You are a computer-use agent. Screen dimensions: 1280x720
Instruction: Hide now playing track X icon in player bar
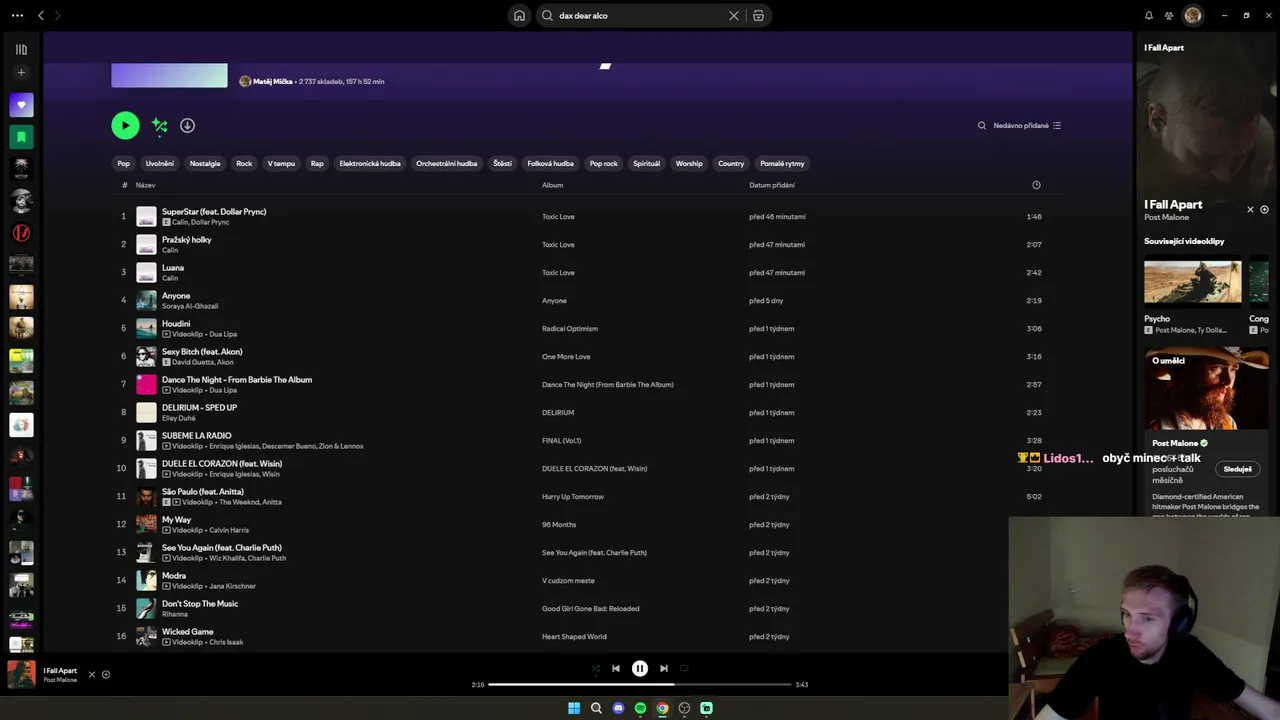click(92, 674)
